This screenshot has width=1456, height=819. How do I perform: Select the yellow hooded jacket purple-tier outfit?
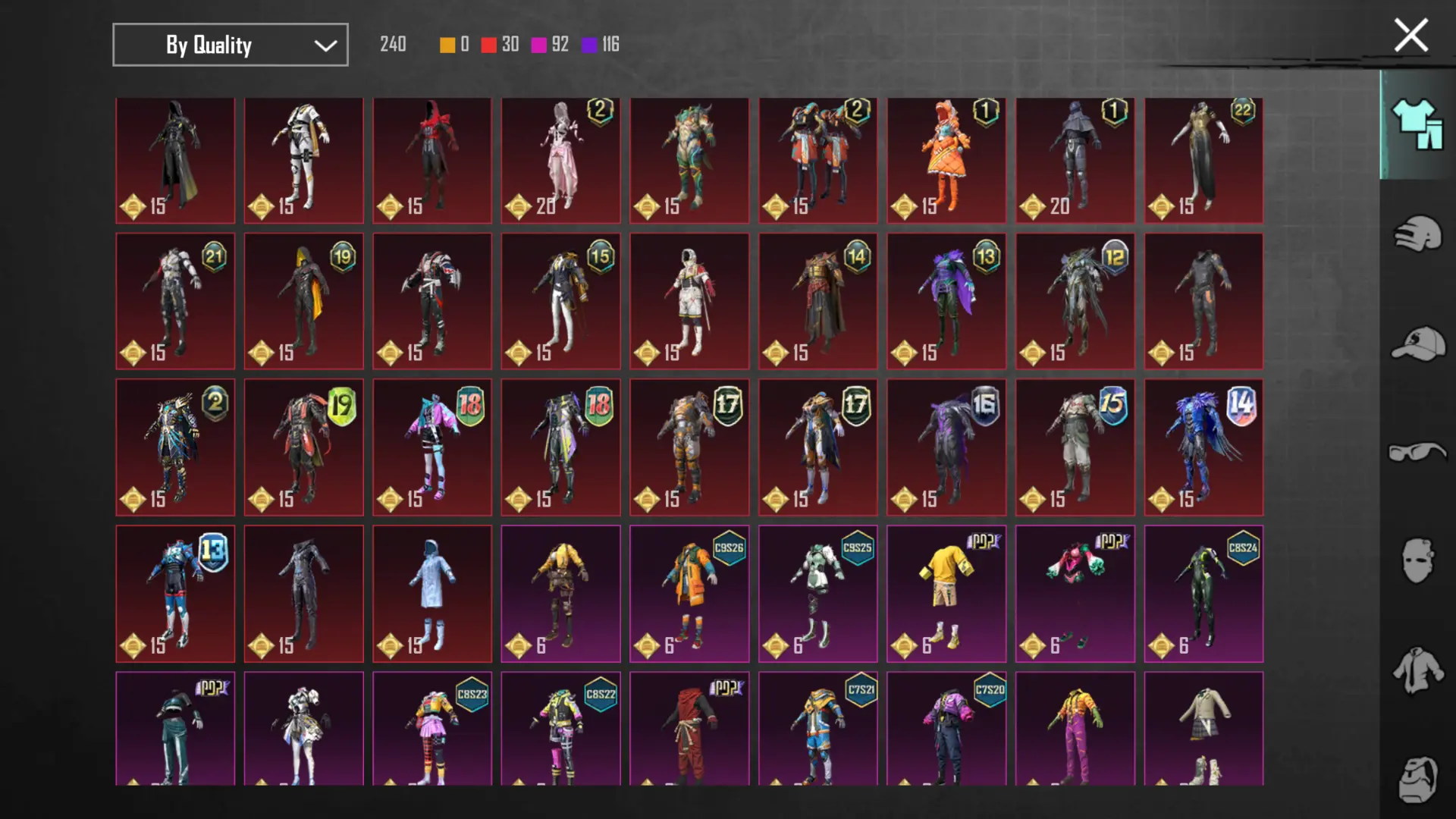560,594
